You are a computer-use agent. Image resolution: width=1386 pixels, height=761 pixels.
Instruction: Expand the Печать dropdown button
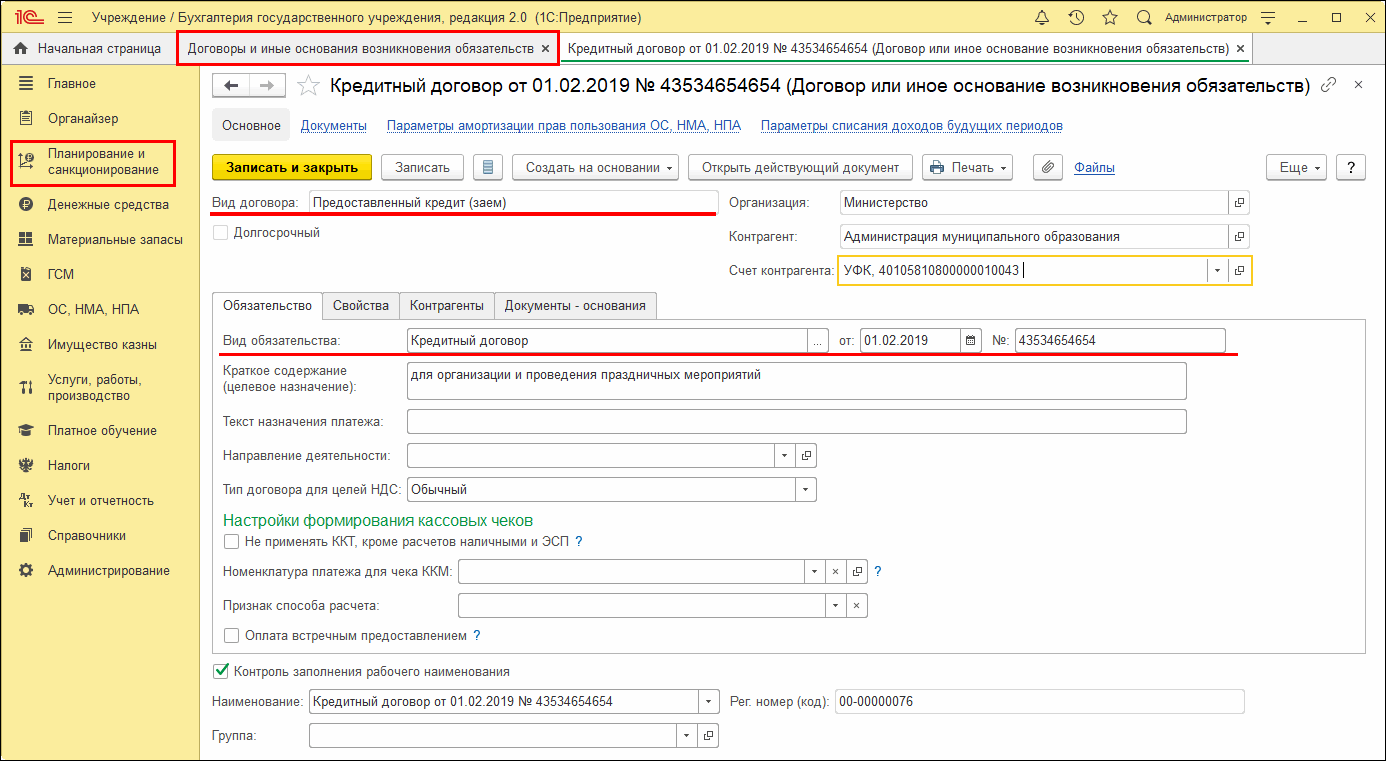click(x=967, y=167)
